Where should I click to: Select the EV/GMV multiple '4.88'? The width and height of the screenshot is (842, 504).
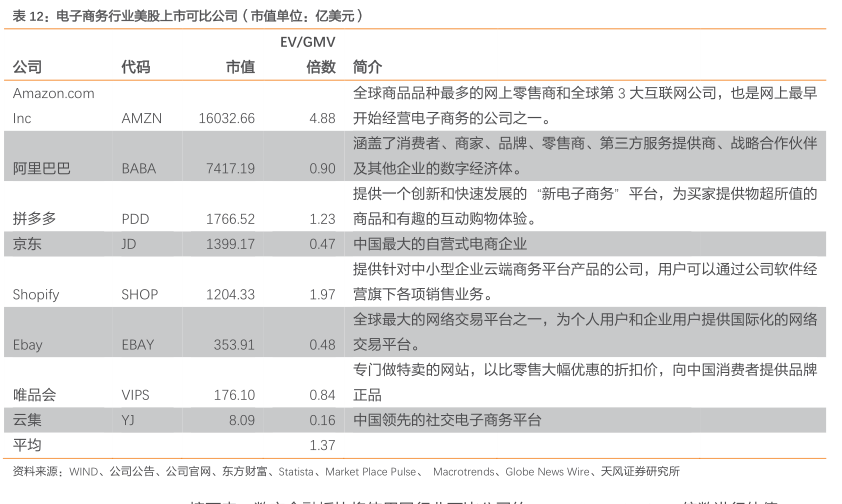(x=322, y=118)
